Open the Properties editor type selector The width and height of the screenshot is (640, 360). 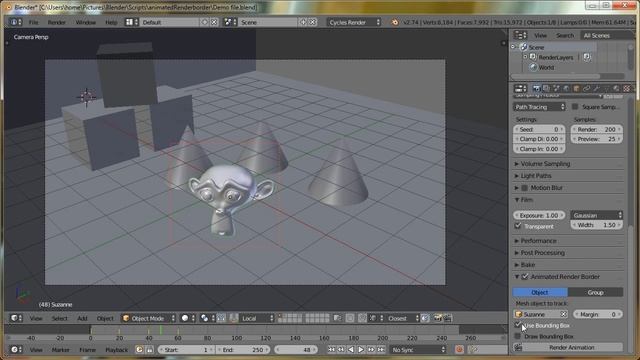pyautogui.click(x=520, y=89)
